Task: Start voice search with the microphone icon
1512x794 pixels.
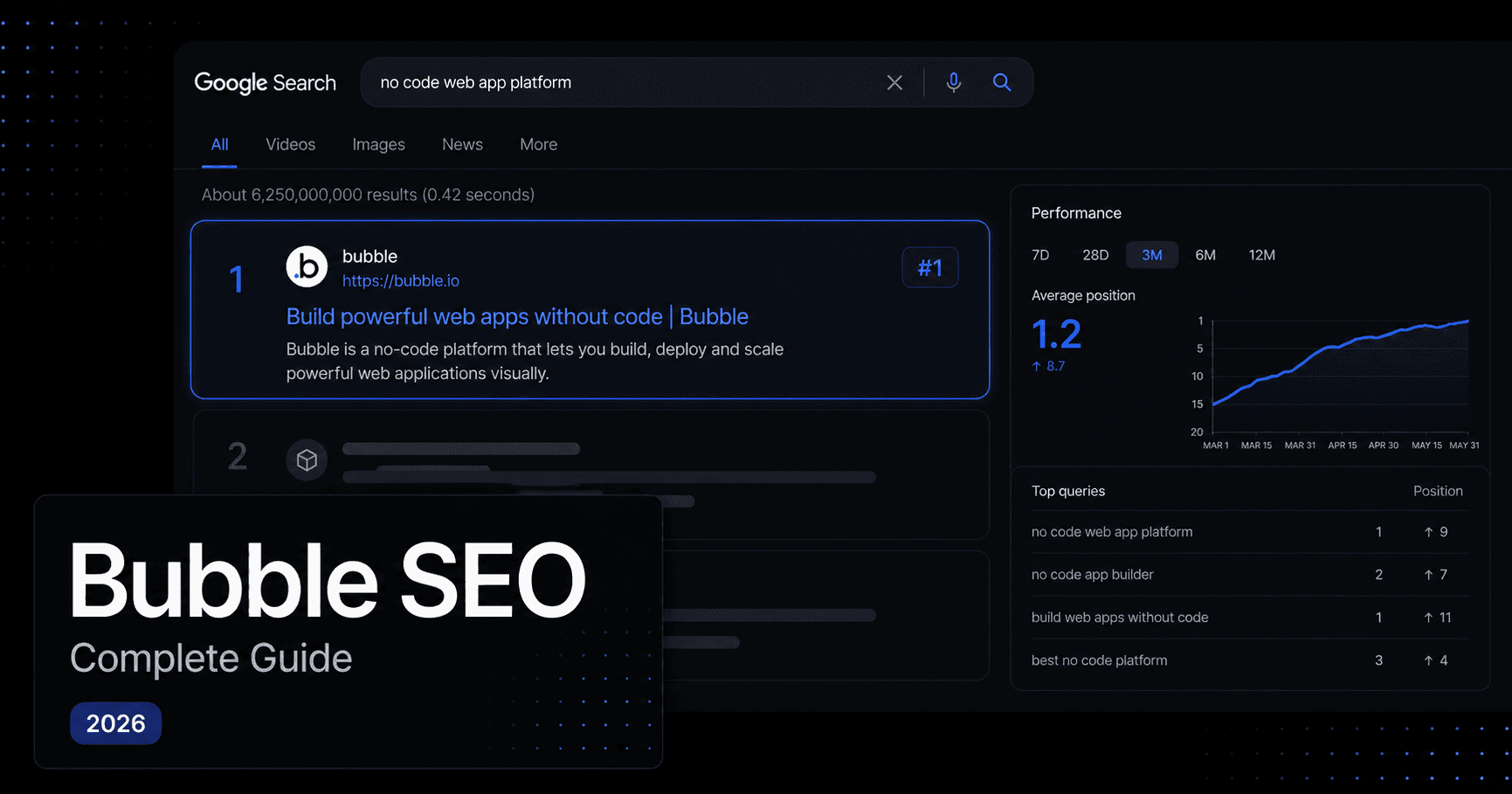Action: (x=954, y=82)
